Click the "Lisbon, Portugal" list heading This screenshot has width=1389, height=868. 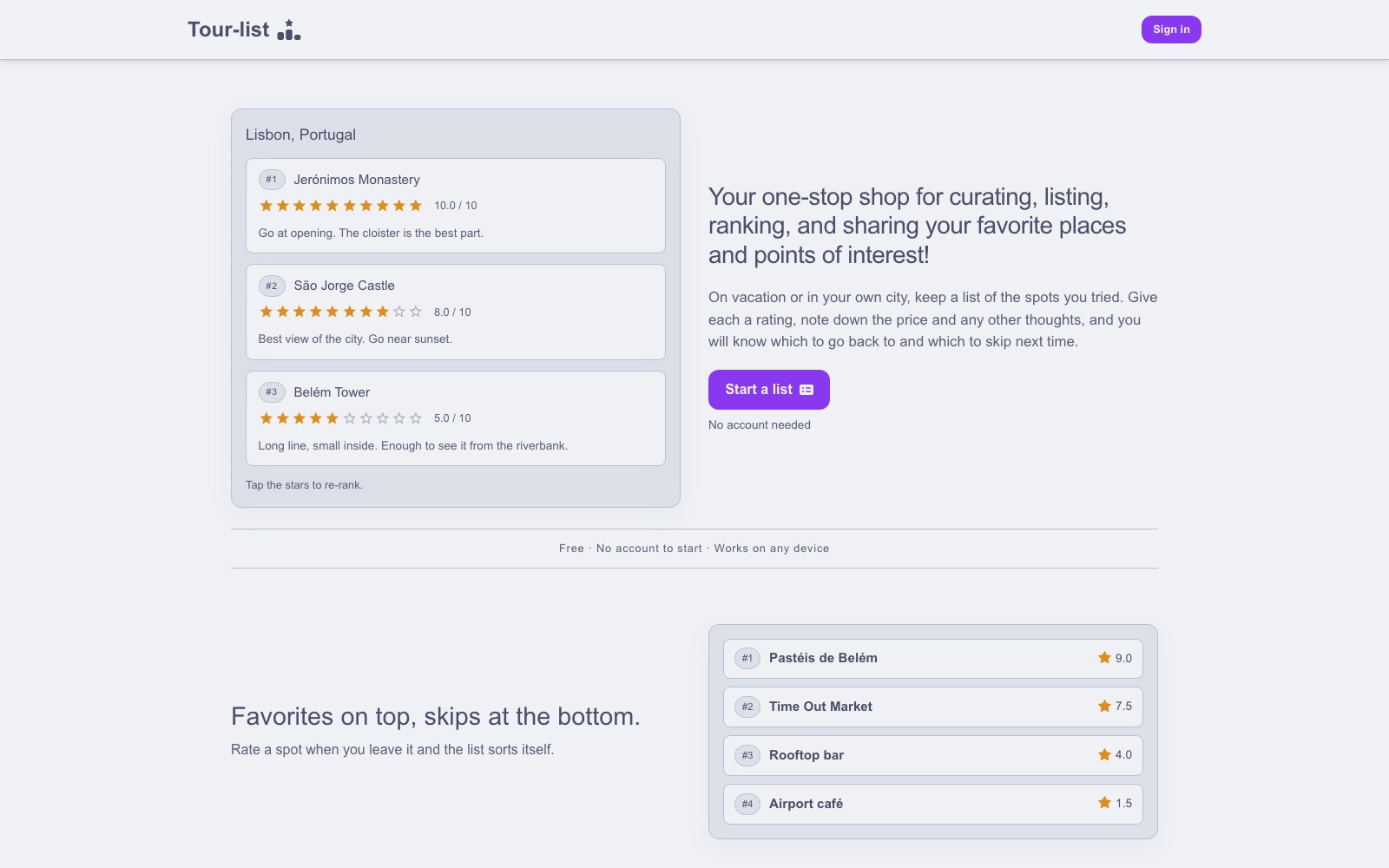[300, 135]
